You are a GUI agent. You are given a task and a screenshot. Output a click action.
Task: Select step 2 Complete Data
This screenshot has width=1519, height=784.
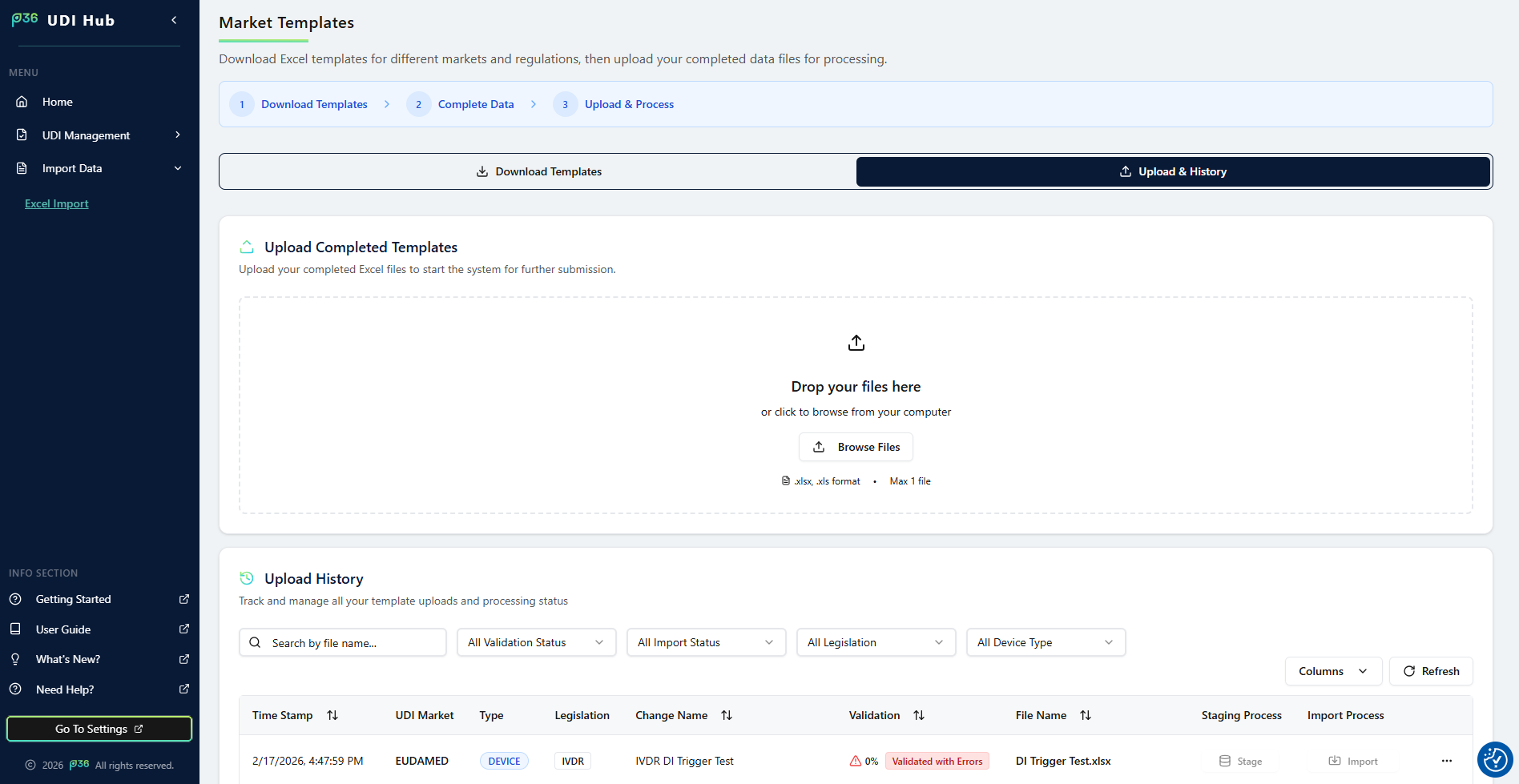point(461,104)
